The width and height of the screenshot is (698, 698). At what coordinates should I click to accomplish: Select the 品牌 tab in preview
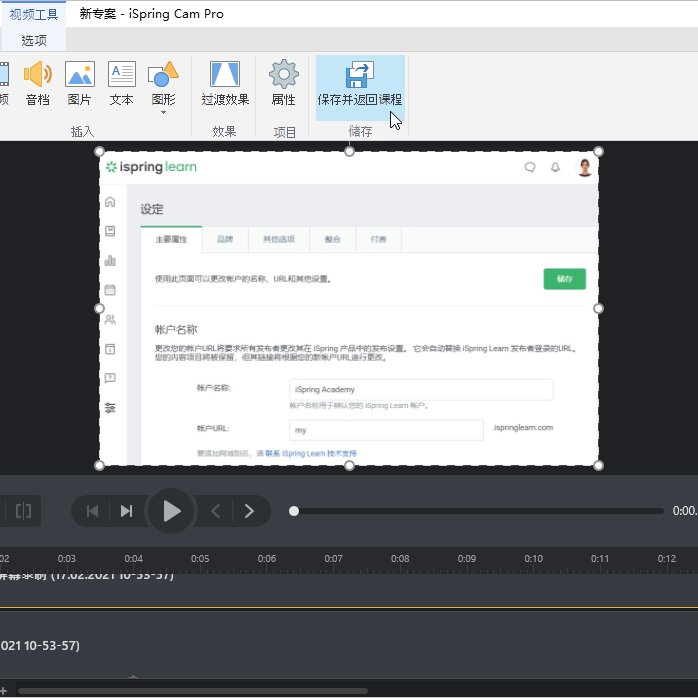tap(225, 239)
